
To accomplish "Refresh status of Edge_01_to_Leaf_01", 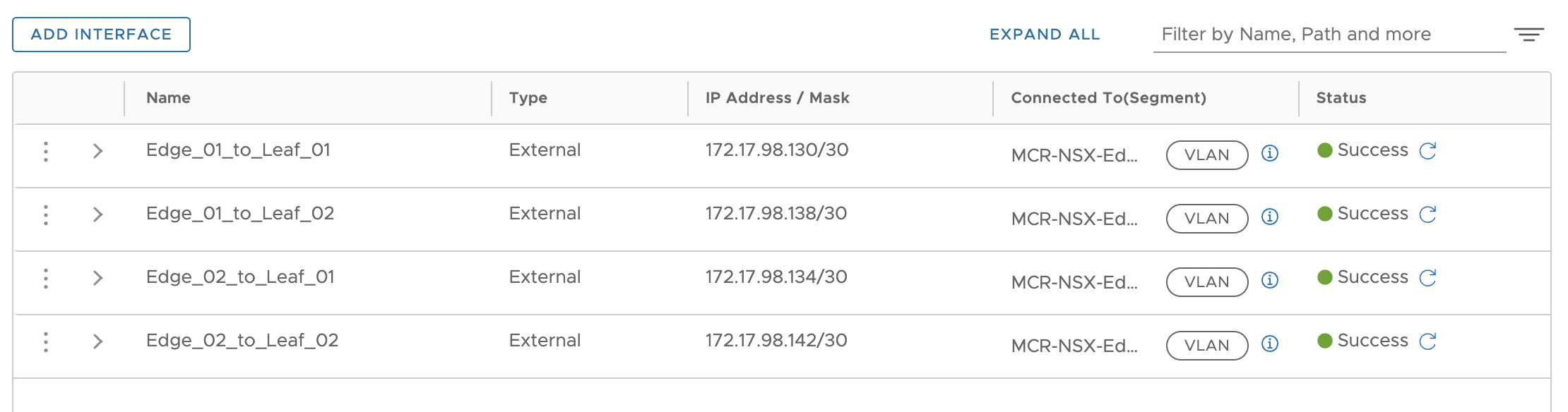I will [1427, 151].
